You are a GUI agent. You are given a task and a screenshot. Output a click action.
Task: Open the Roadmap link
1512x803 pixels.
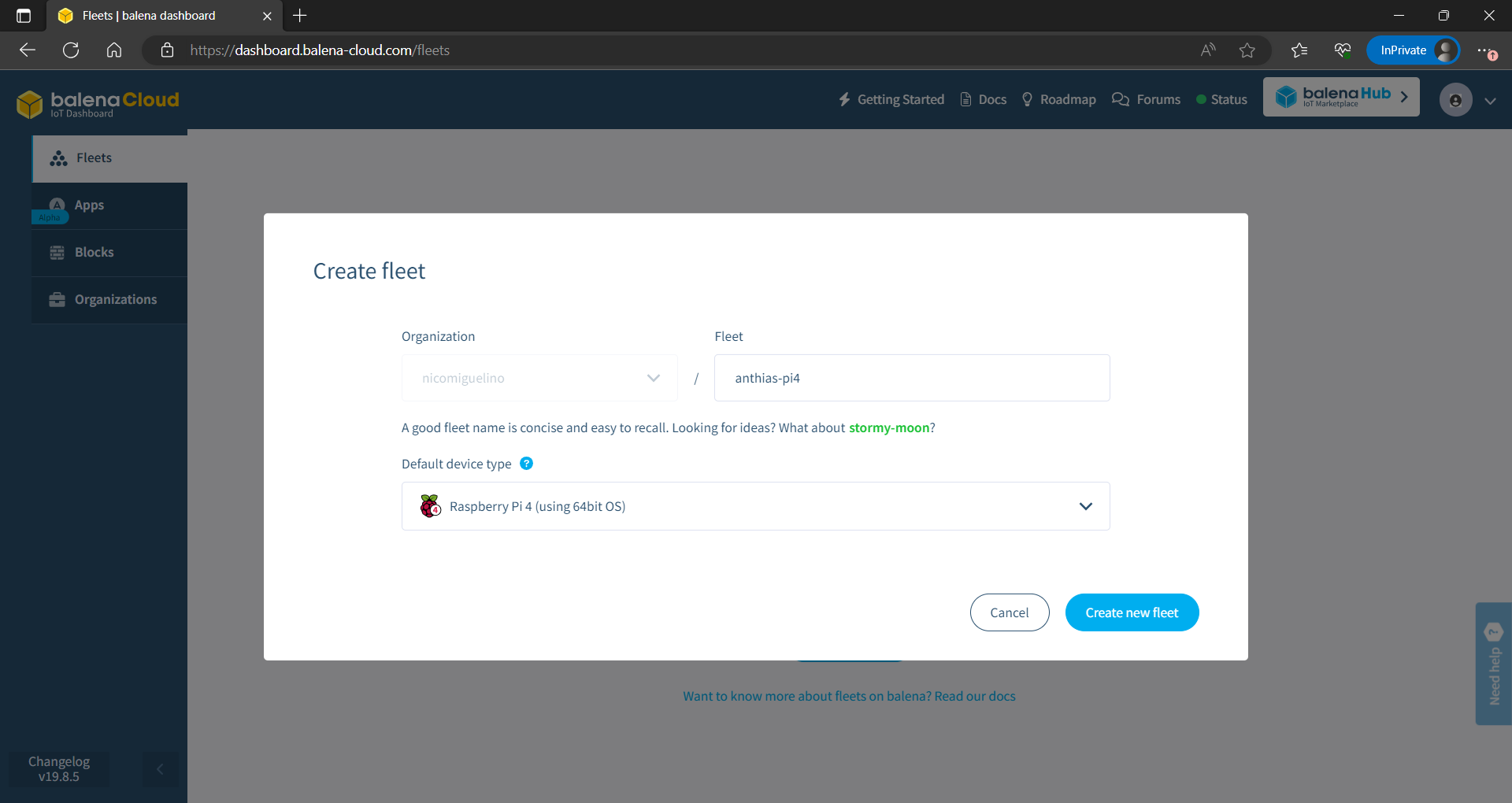tap(1058, 99)
